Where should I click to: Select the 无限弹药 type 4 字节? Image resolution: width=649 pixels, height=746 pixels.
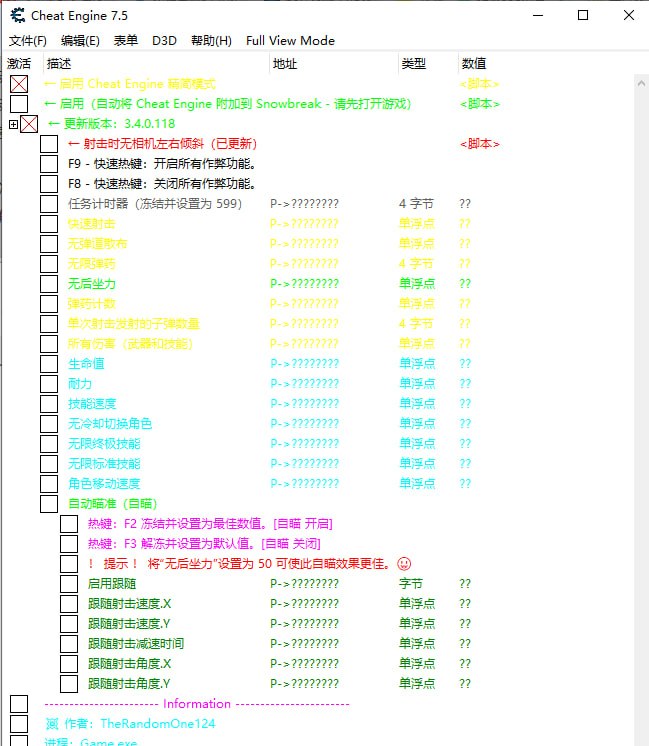pos(416,264)
